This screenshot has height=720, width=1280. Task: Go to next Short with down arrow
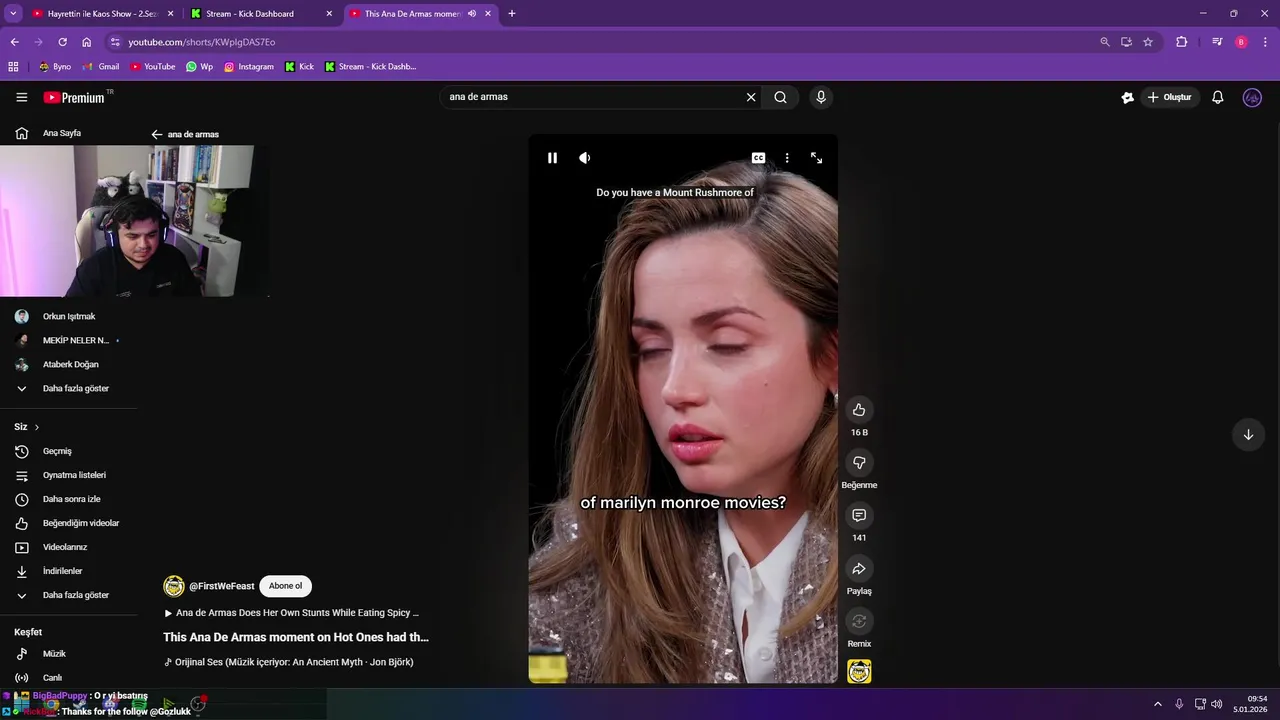point(1248,434)
